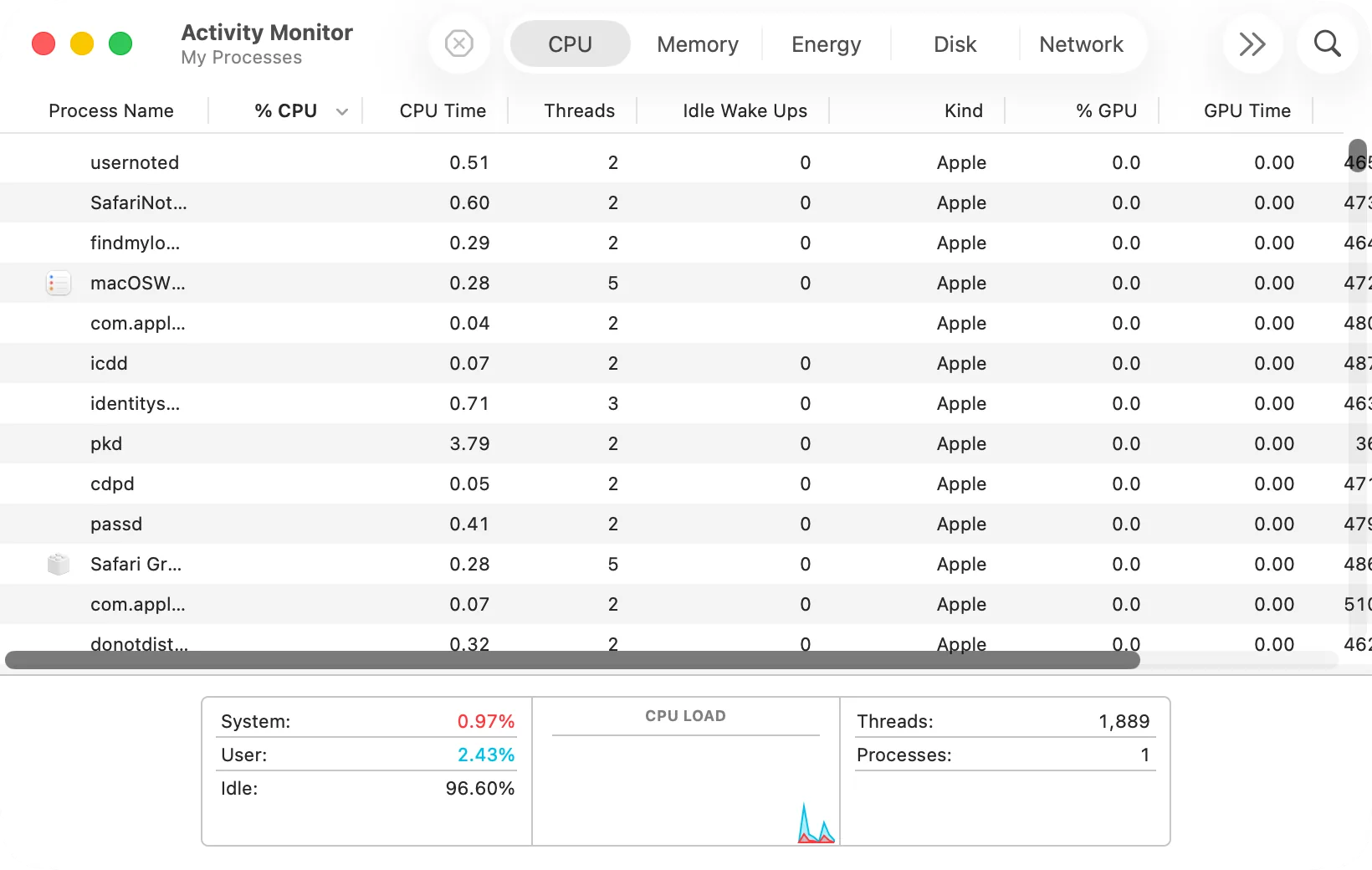This screenshot has height=870, width=1372.
Task: Sort by the Idle Wake Ups column
Action: coord(745,110)
